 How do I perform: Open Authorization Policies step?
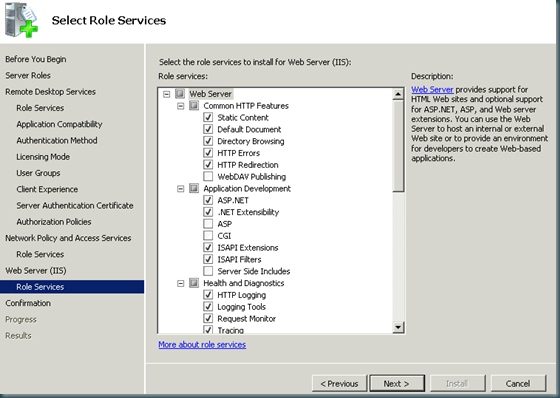(54, 222)
